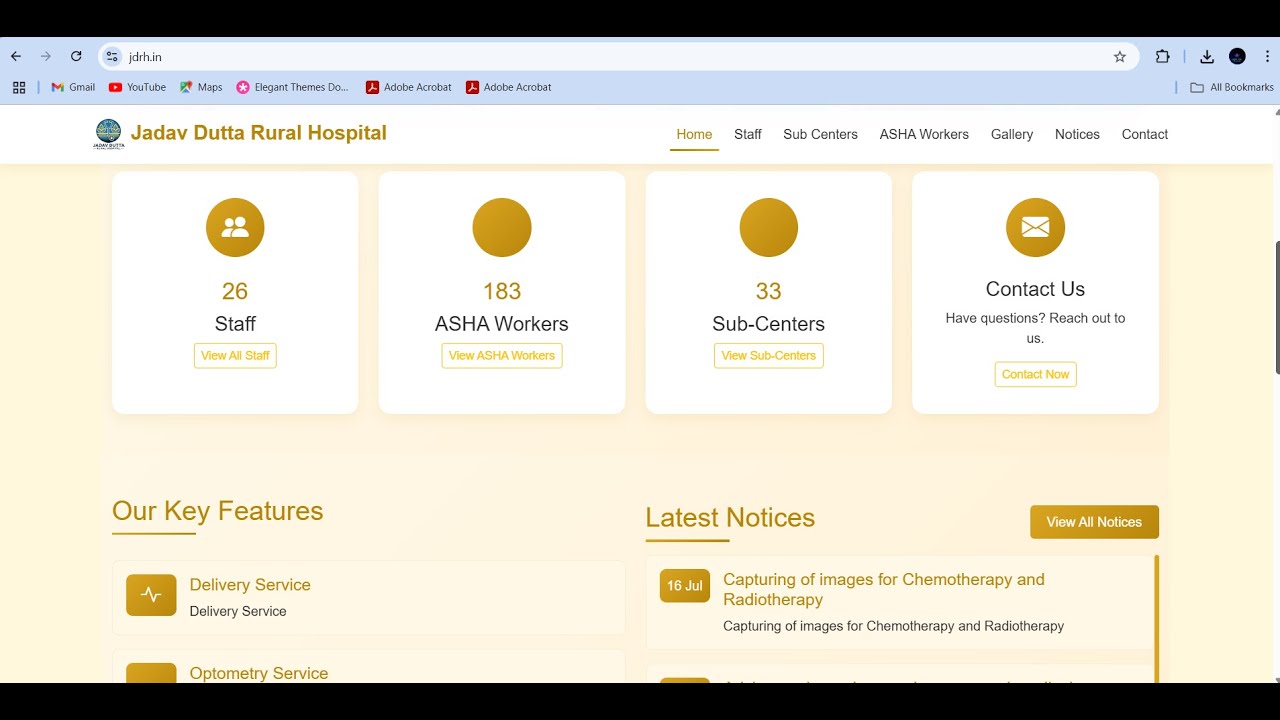The image size is (1280, 720).
Task: Click the ASHA Workers gold circle icon
Action: click(x=502, y=227)
